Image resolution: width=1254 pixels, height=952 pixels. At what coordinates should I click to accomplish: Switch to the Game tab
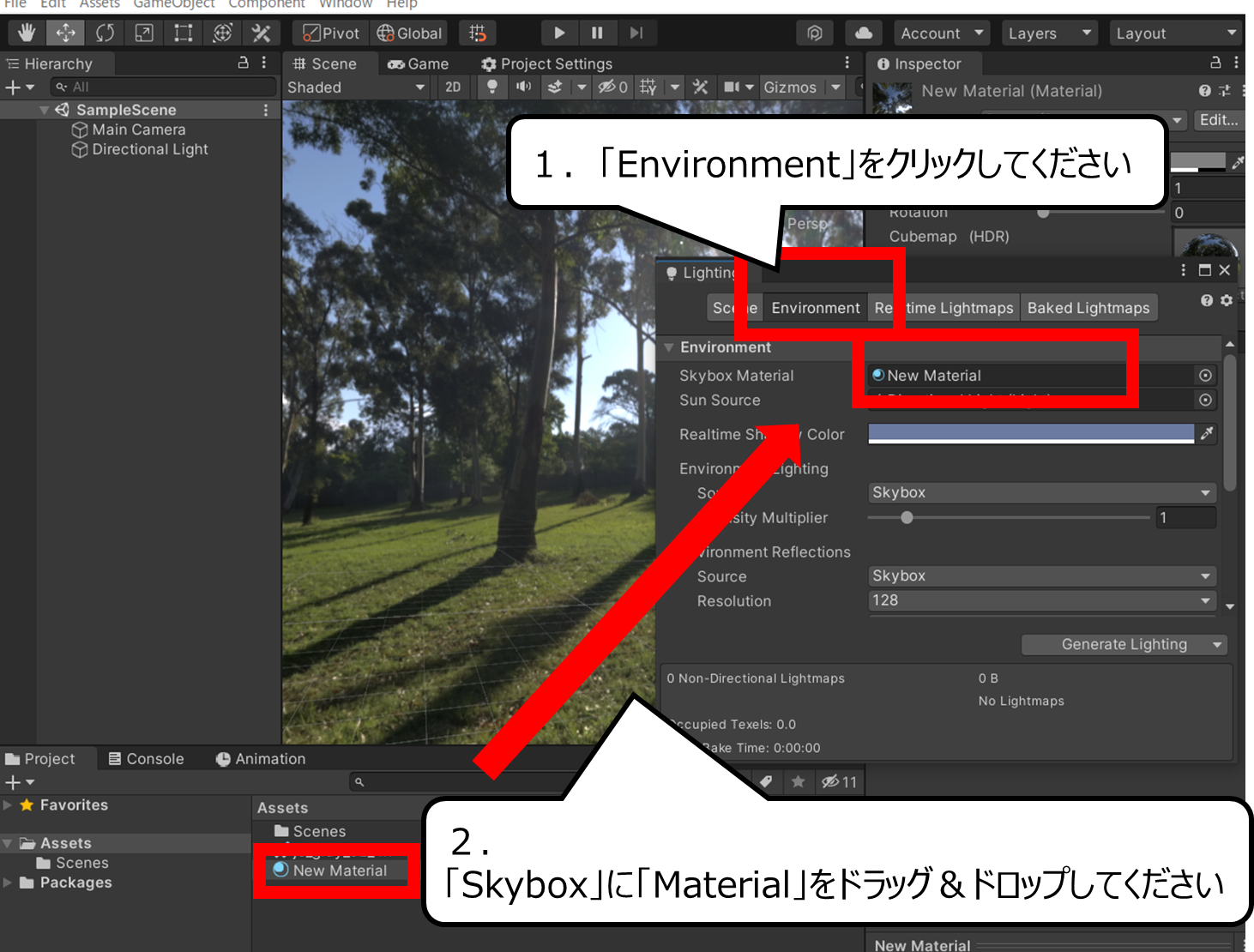pos(419,64)
